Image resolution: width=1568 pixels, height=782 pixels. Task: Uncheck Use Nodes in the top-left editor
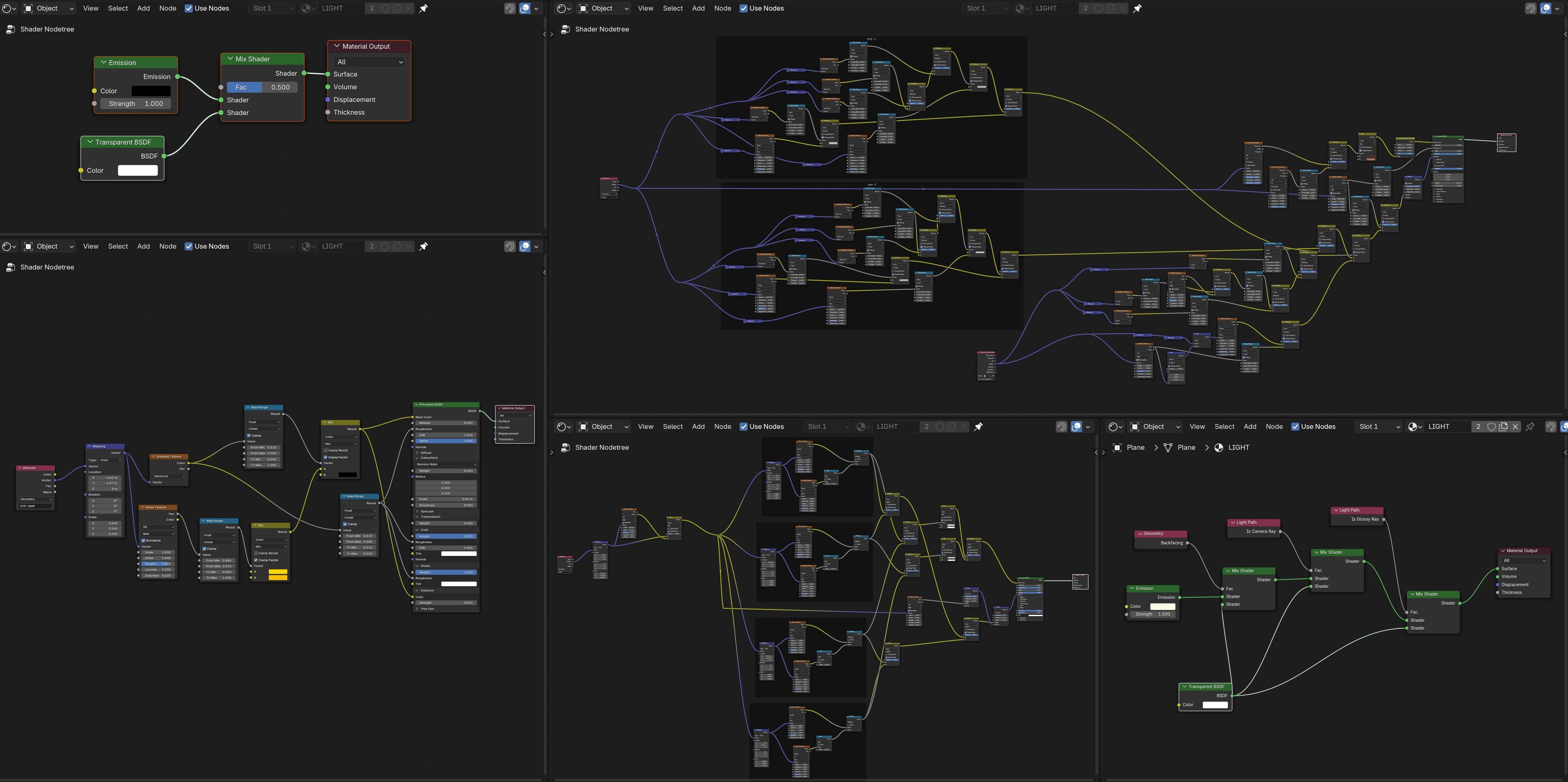coord(189,9)
